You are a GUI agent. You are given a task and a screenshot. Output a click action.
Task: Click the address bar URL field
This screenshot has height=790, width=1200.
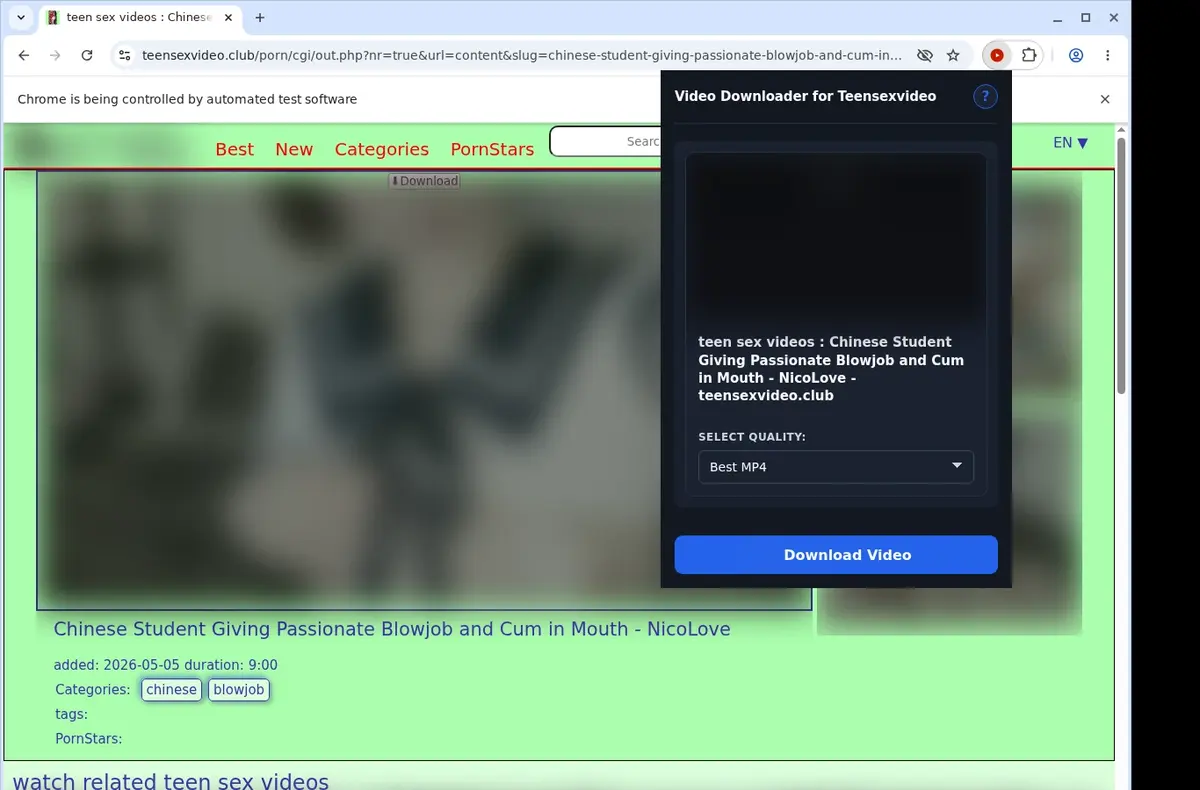point(522,56)
